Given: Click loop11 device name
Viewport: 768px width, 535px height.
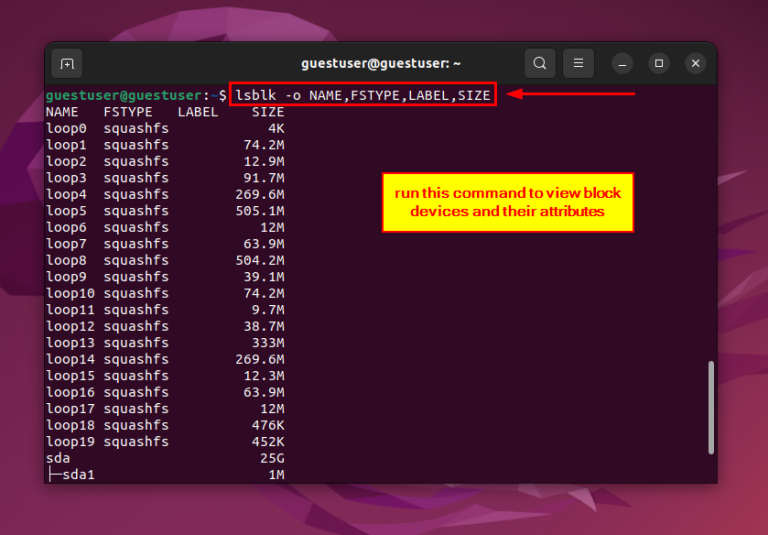Looking at the screenshot, I should (71, 310).
